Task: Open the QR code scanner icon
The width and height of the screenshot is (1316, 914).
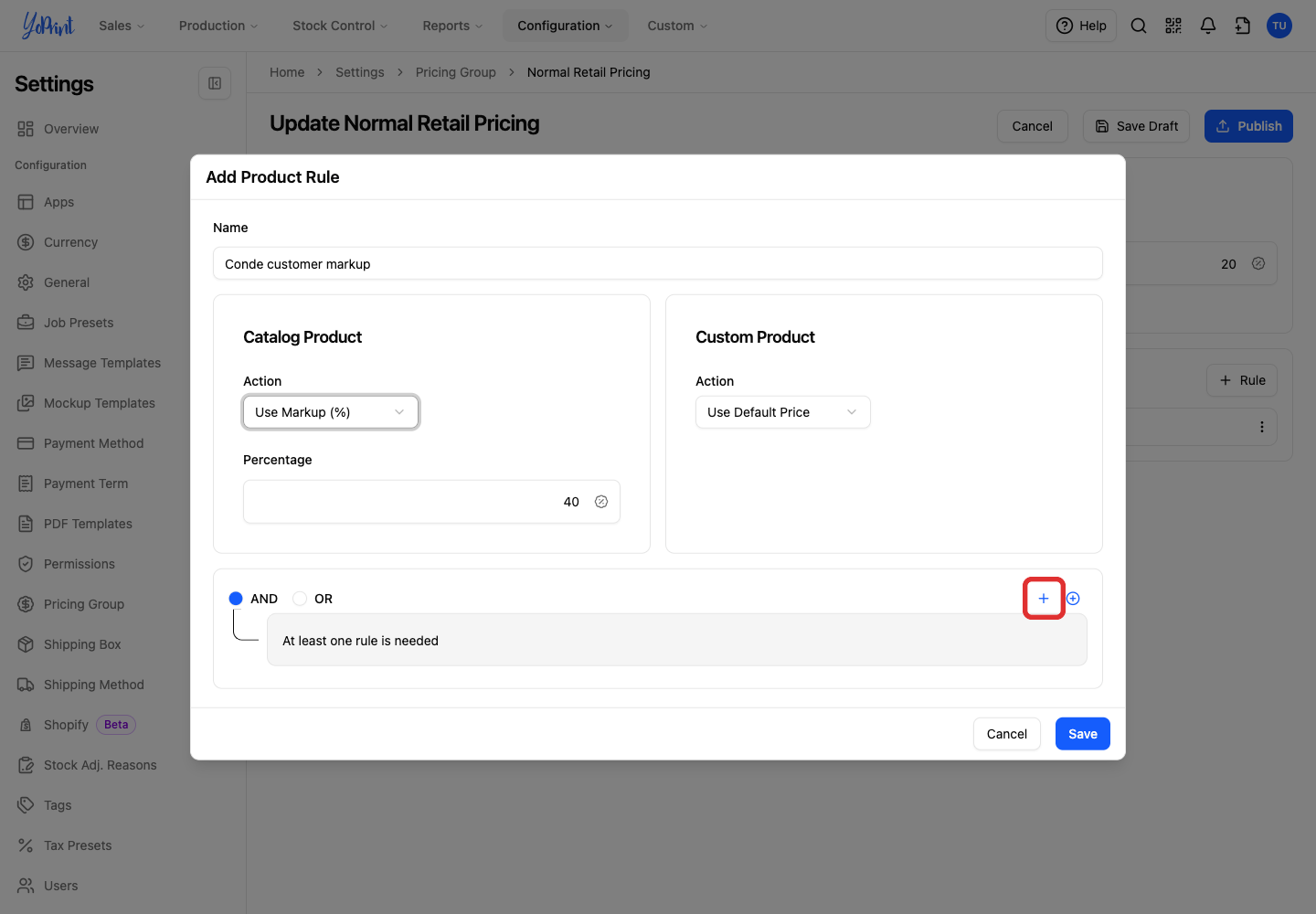Action: 1173,26
